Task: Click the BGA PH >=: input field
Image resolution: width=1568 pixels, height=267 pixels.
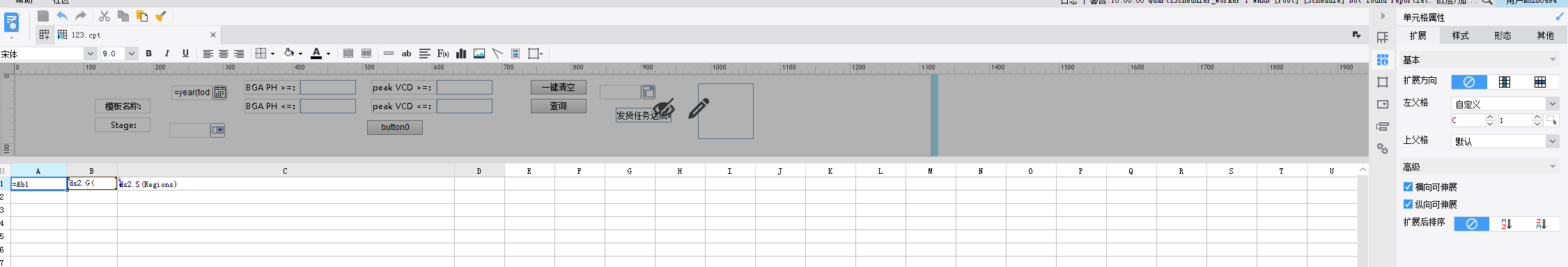Action: pos(328,87)
